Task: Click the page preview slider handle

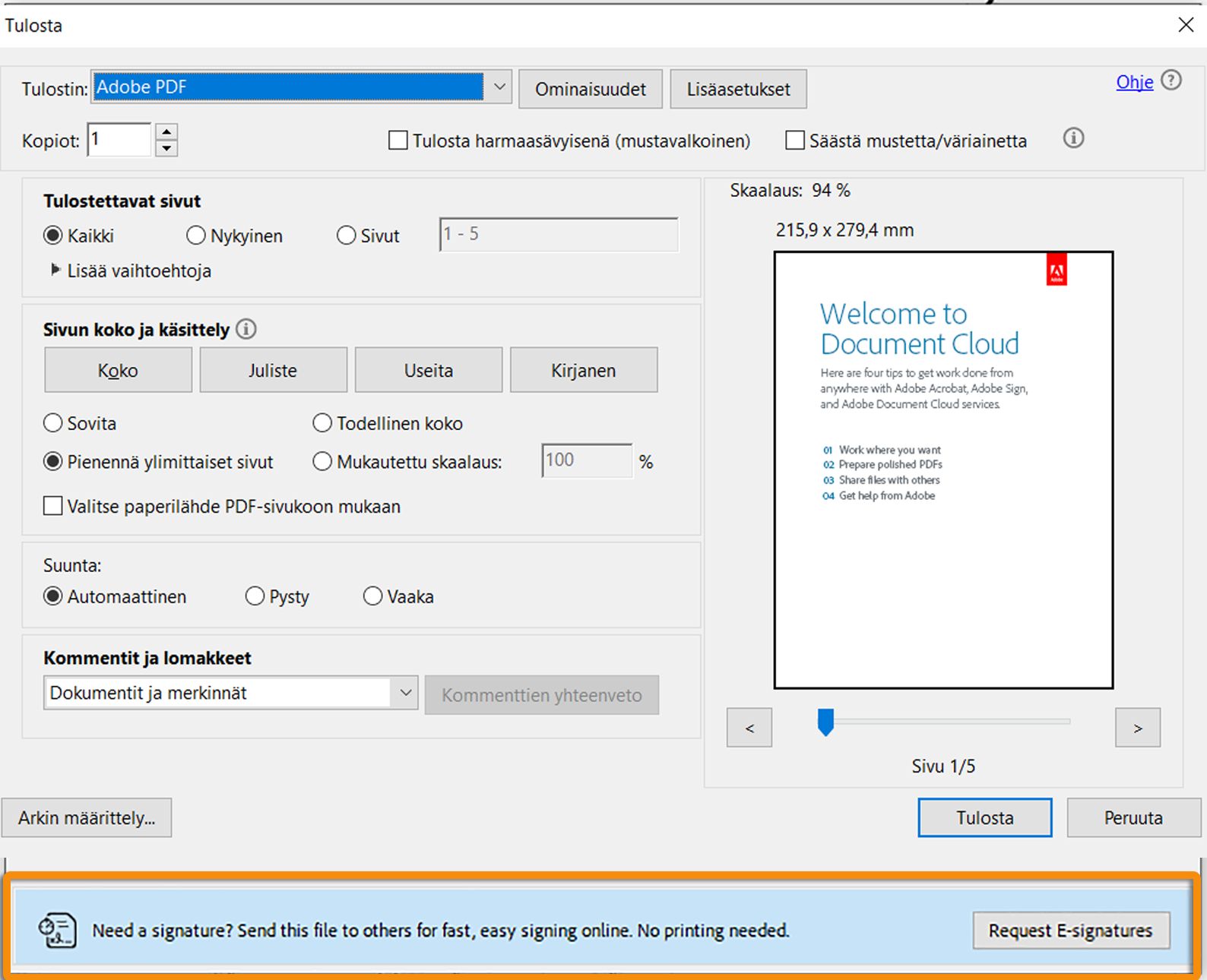Action: coord(825,722)
